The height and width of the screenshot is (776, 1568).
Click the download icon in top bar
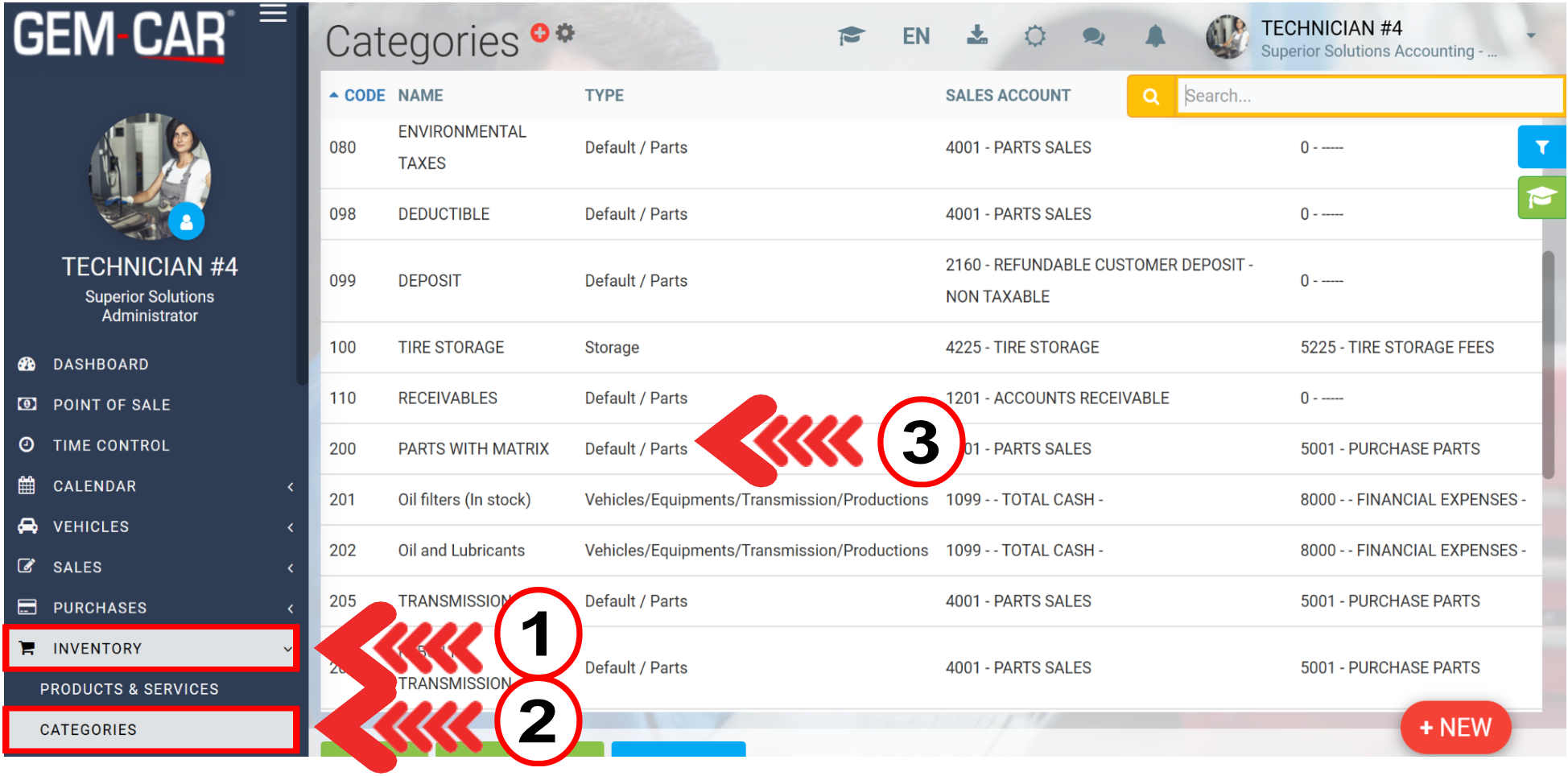coord(976,35)
